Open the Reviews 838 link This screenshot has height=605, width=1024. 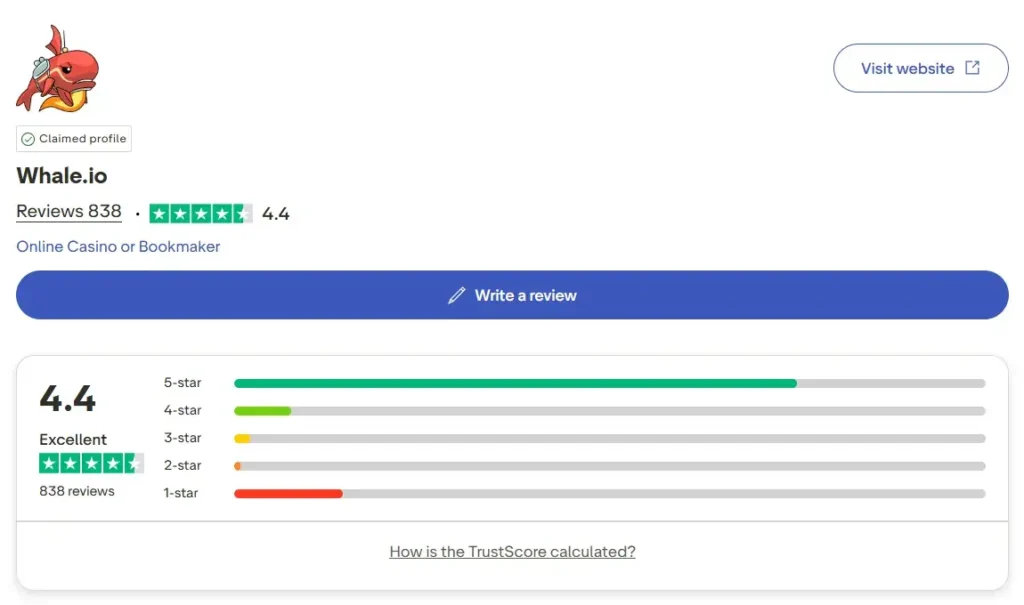69,212
